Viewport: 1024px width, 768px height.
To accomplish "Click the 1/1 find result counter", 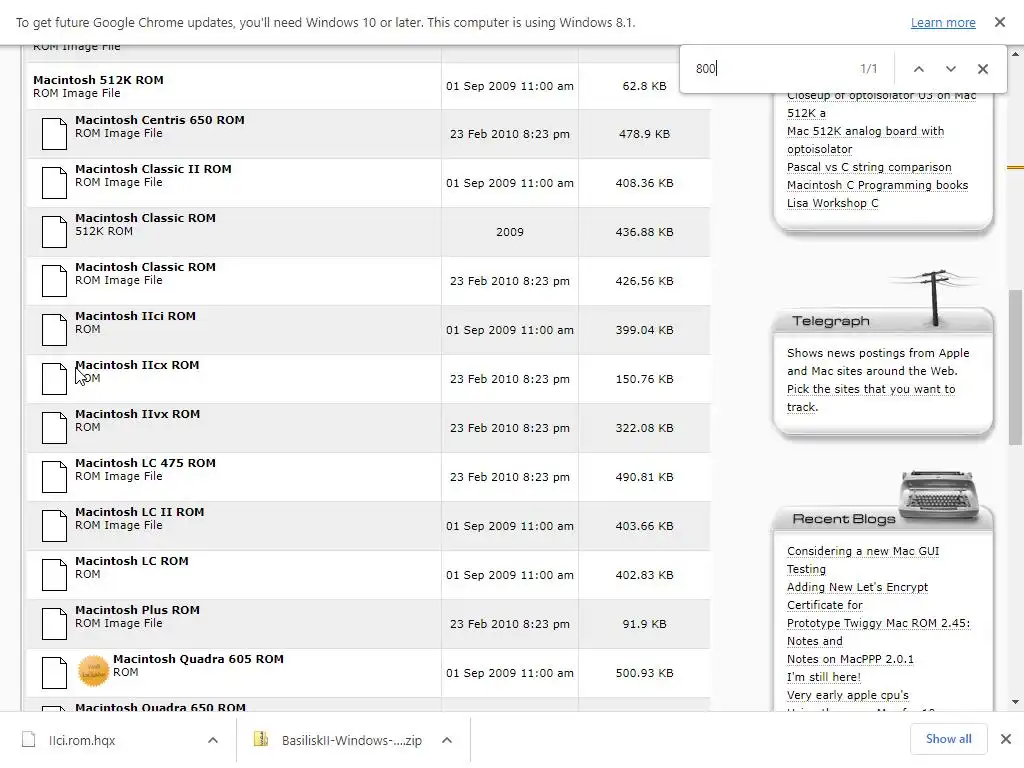I will [x=869, y=69].
